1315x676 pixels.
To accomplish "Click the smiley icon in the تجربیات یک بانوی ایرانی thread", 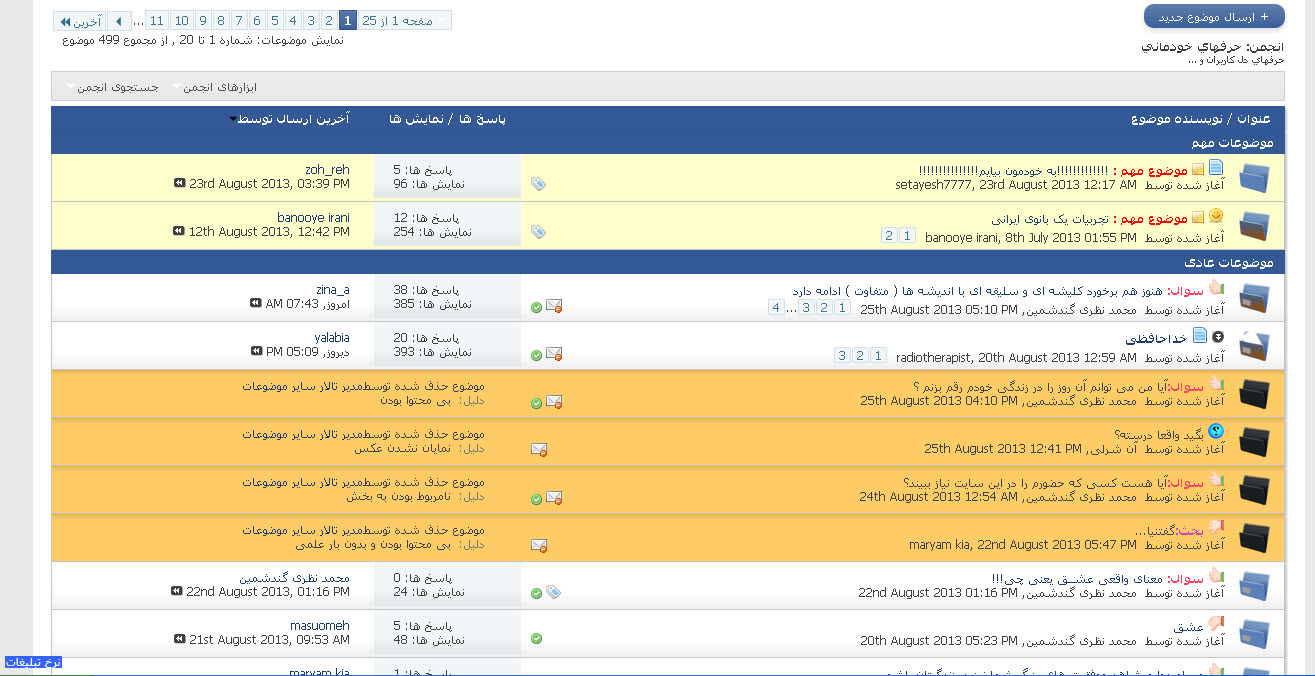I will (x=1215, y=216).
